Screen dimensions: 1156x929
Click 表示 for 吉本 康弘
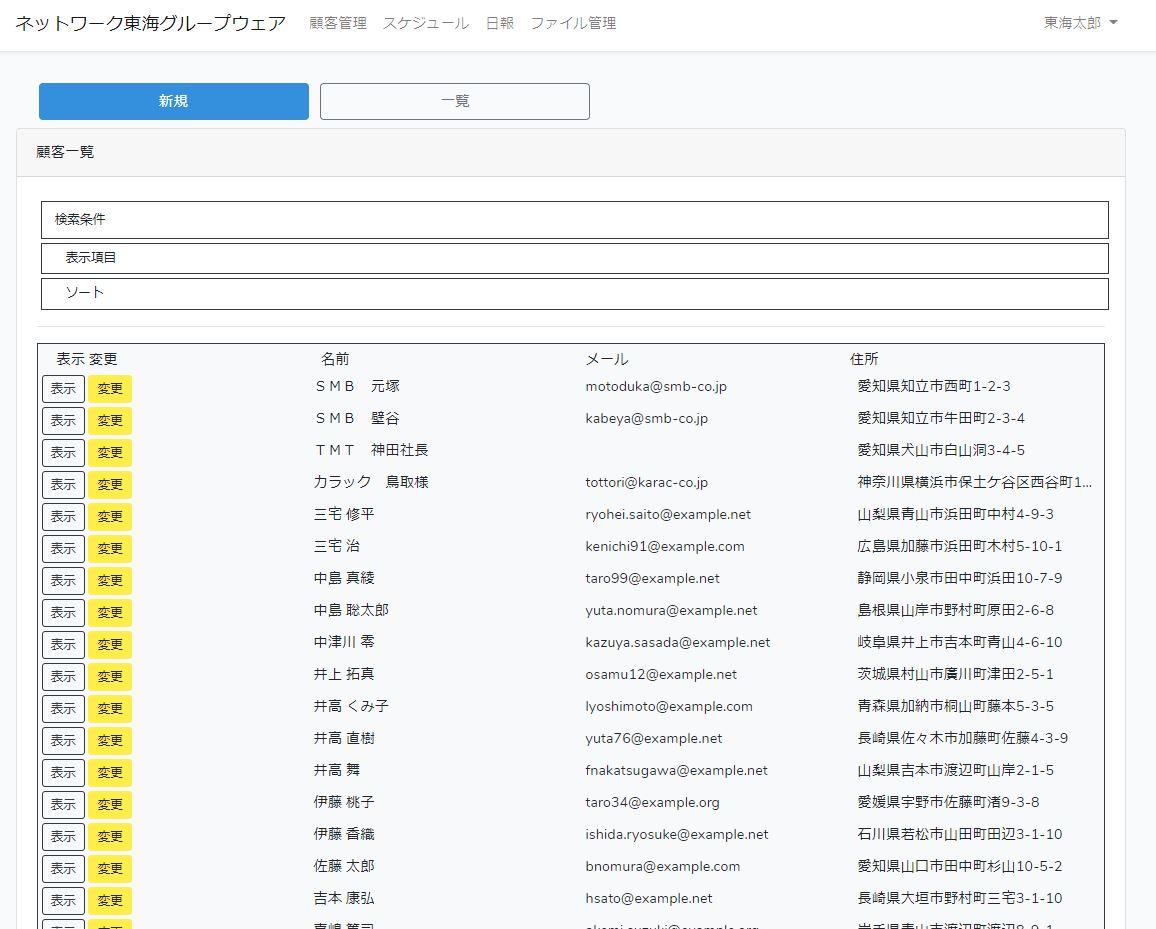[63, 900]
